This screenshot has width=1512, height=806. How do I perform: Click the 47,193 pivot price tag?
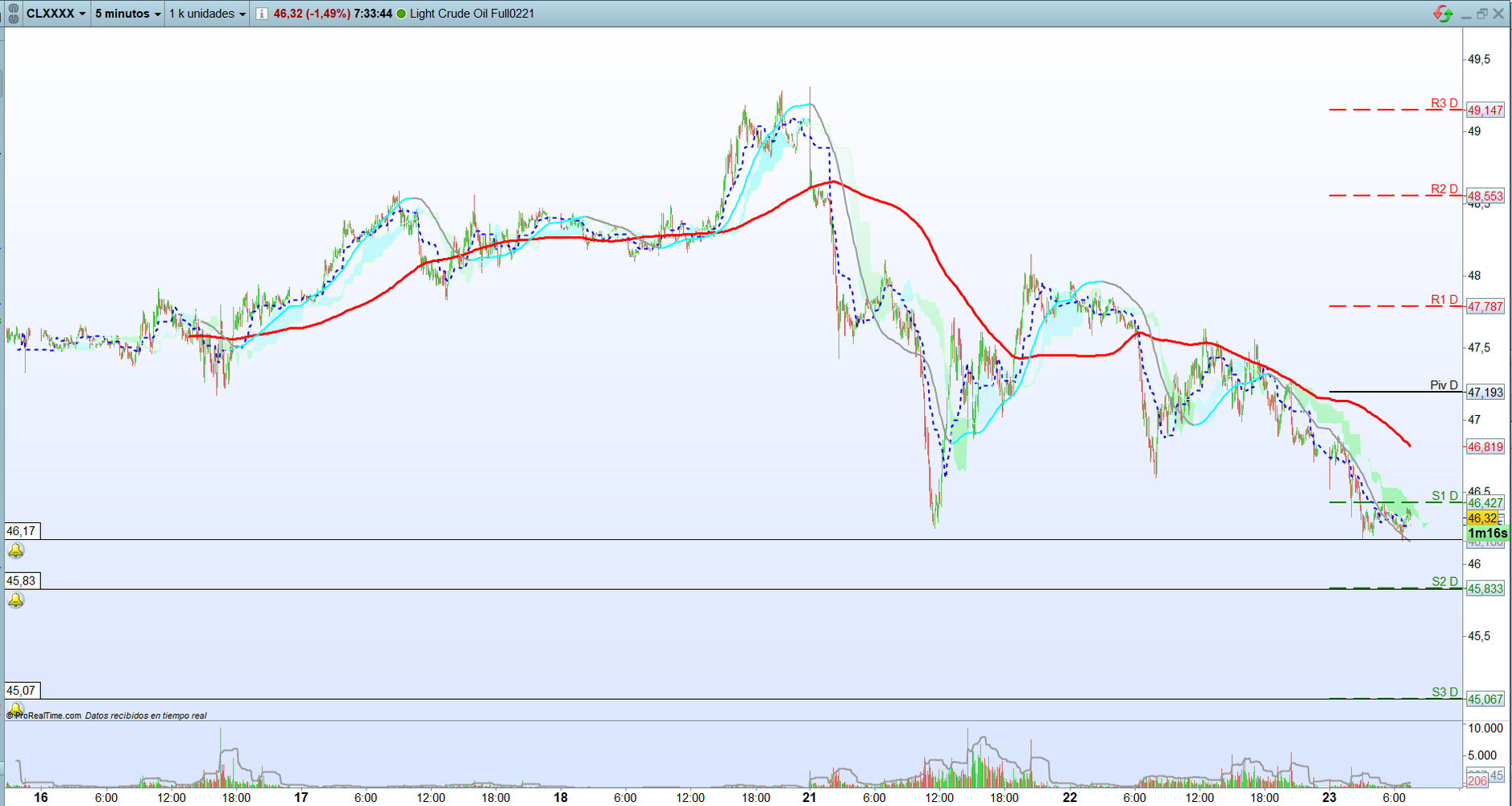(x=1485, y=393)
